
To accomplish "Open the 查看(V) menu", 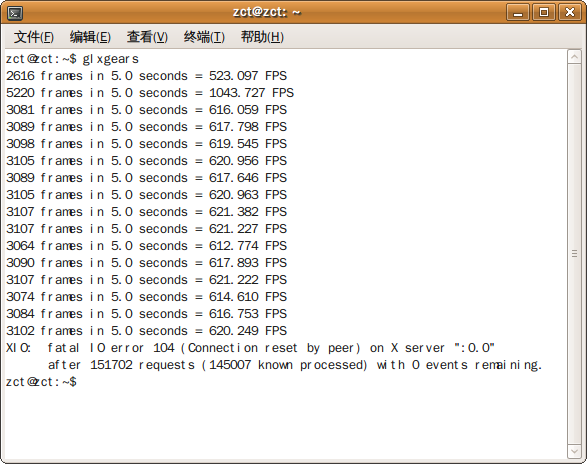I will coord(147,37).
